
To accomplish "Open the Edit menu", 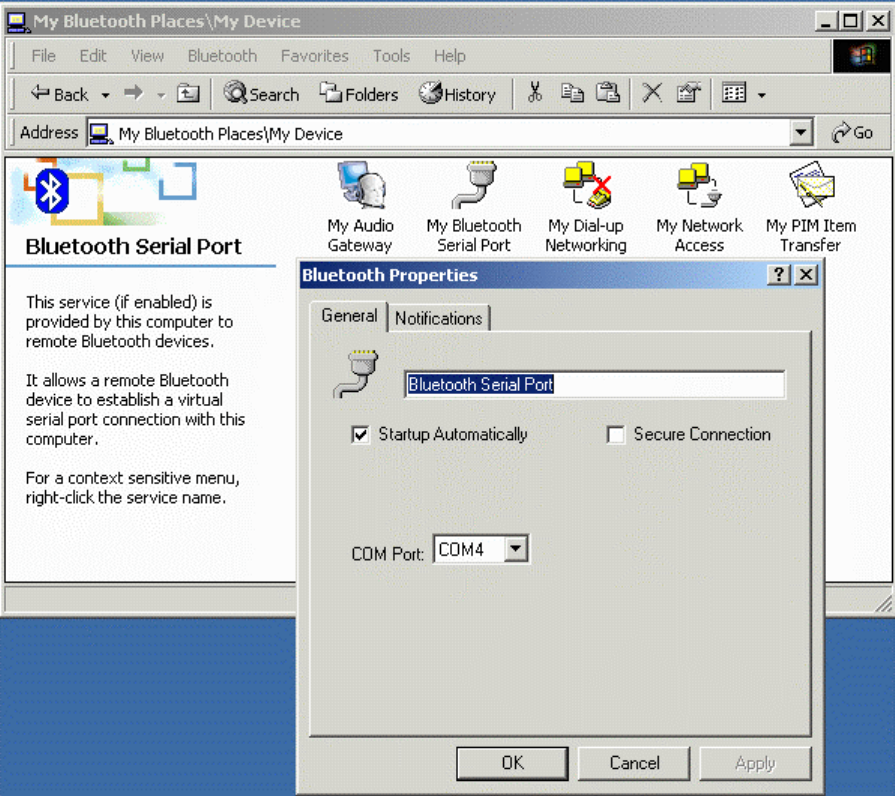I will [x=93, y=56].
